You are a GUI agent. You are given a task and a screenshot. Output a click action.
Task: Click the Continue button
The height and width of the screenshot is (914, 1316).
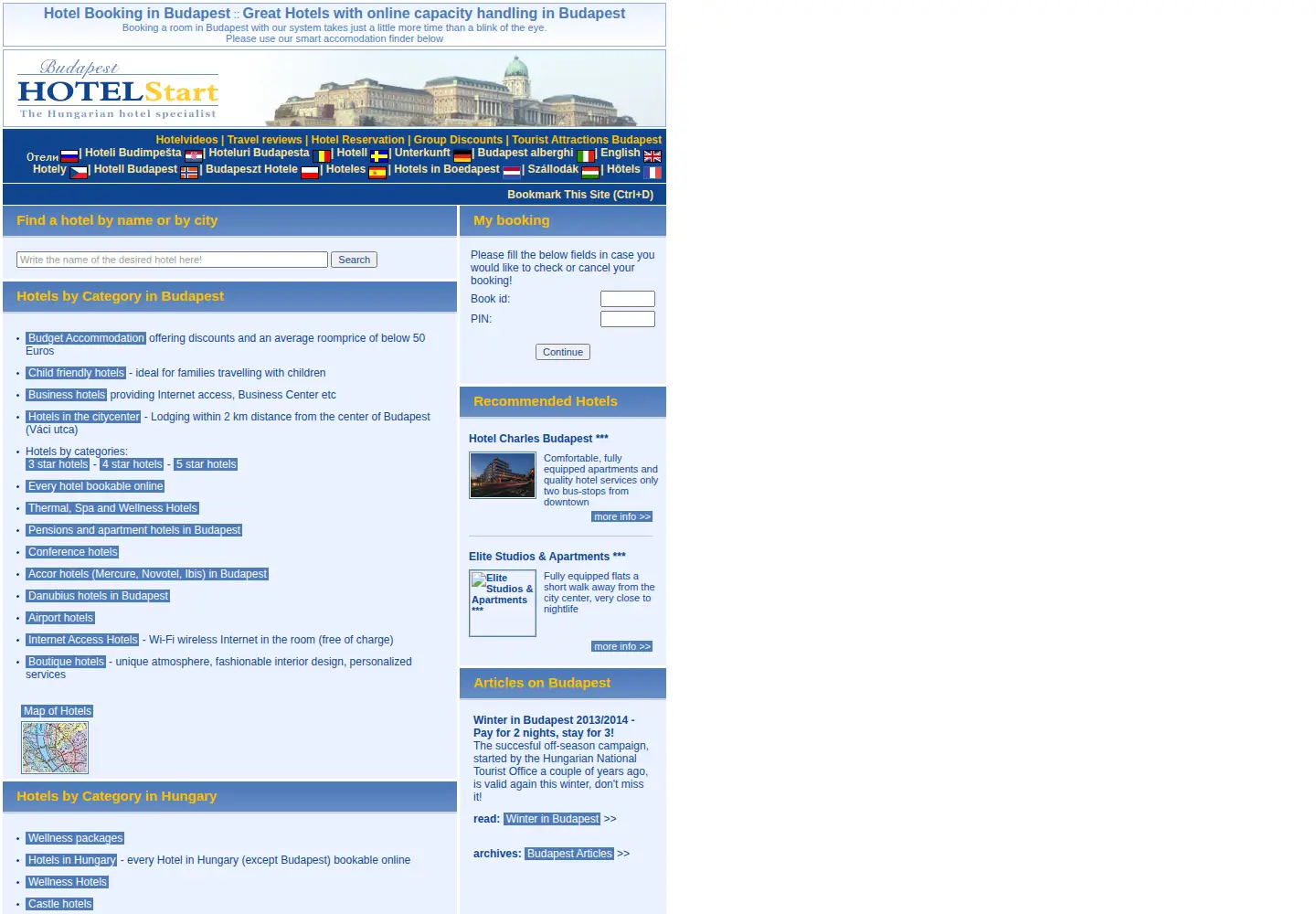(563, 352)
